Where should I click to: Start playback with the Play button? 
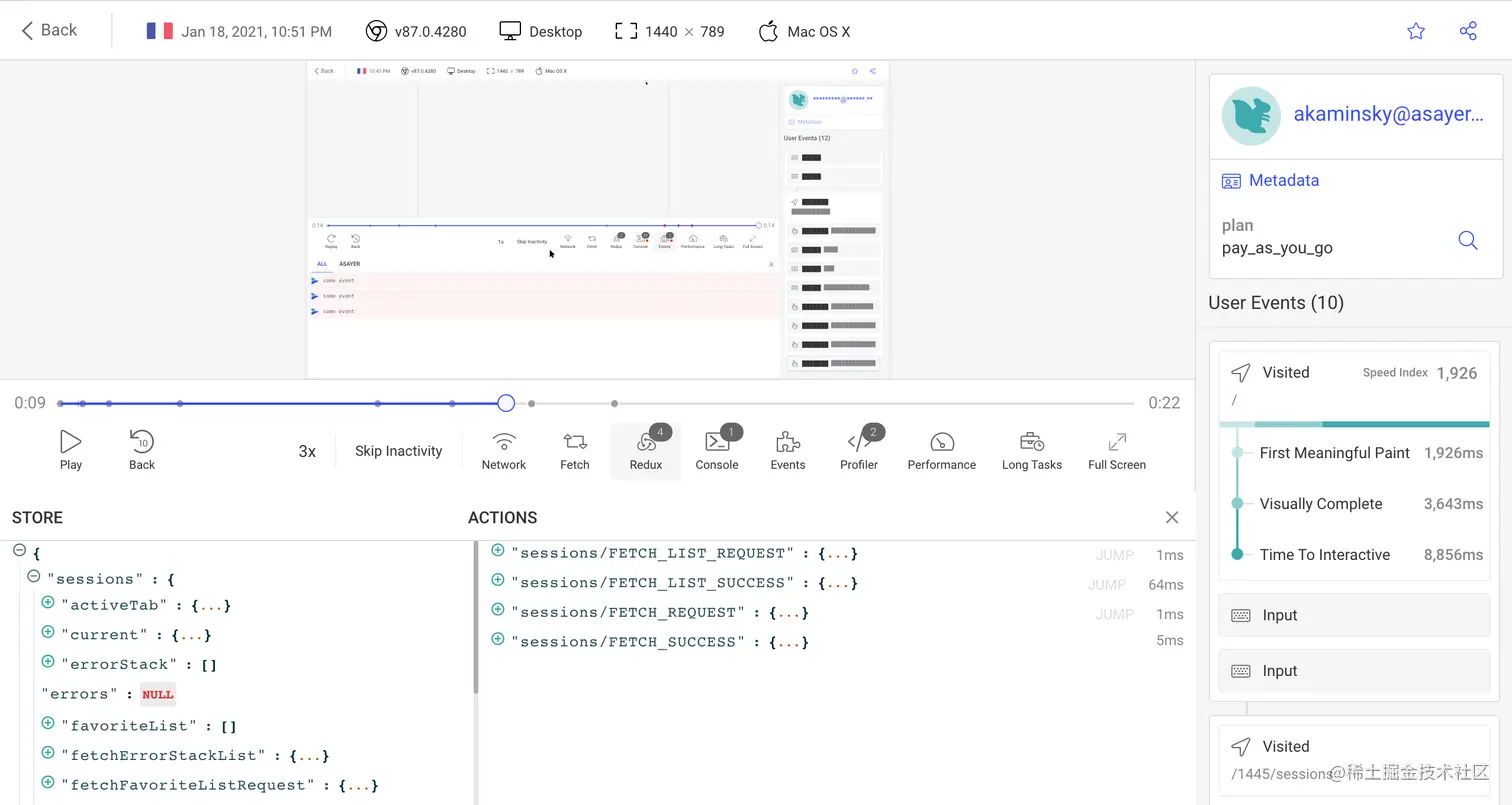(71, 449)
